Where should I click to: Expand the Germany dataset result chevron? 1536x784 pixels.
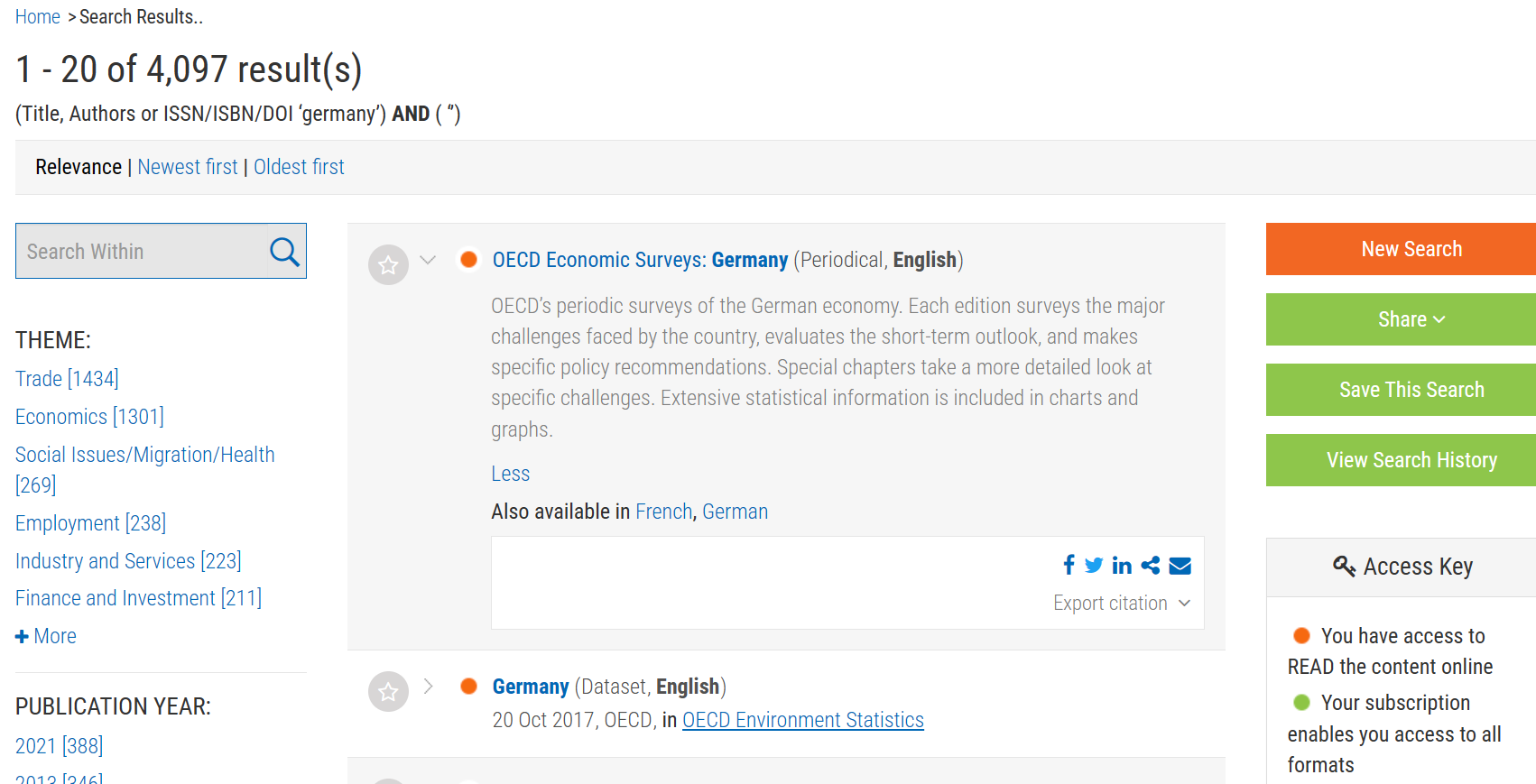pos(428,687)
